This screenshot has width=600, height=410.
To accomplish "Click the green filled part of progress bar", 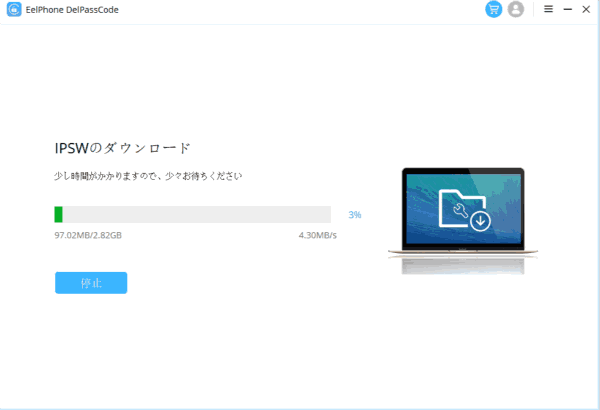I will 59,214.
